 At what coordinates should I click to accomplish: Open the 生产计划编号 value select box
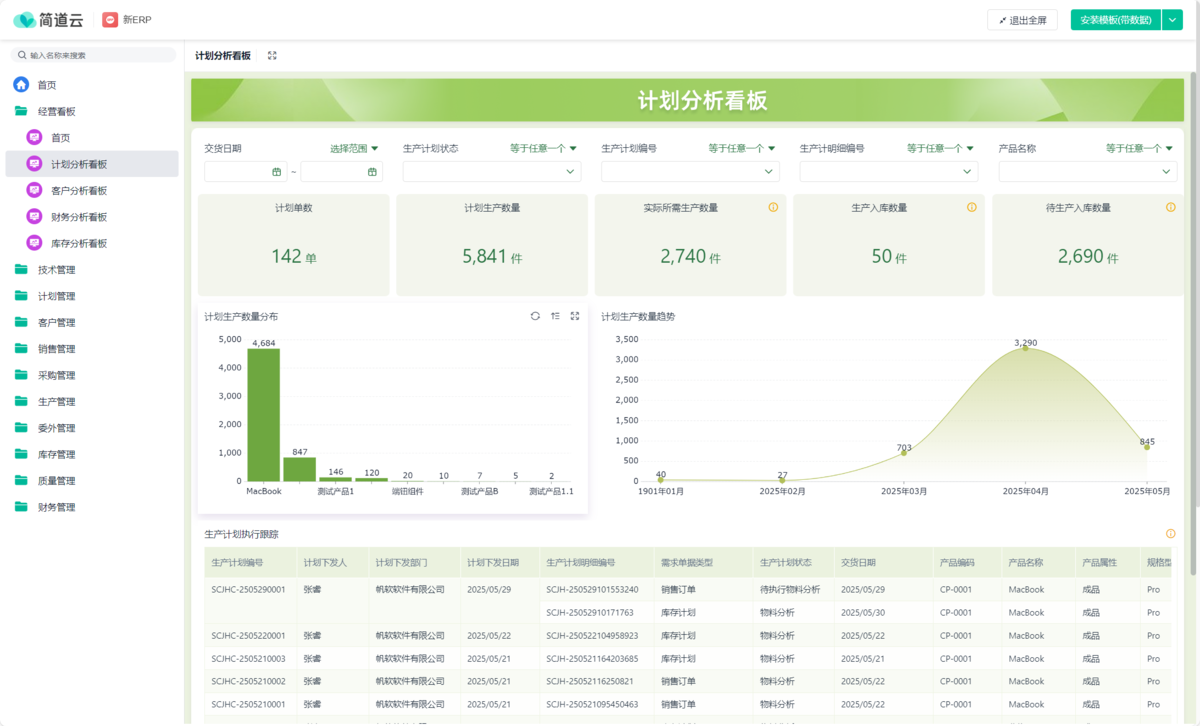[690, 172]
